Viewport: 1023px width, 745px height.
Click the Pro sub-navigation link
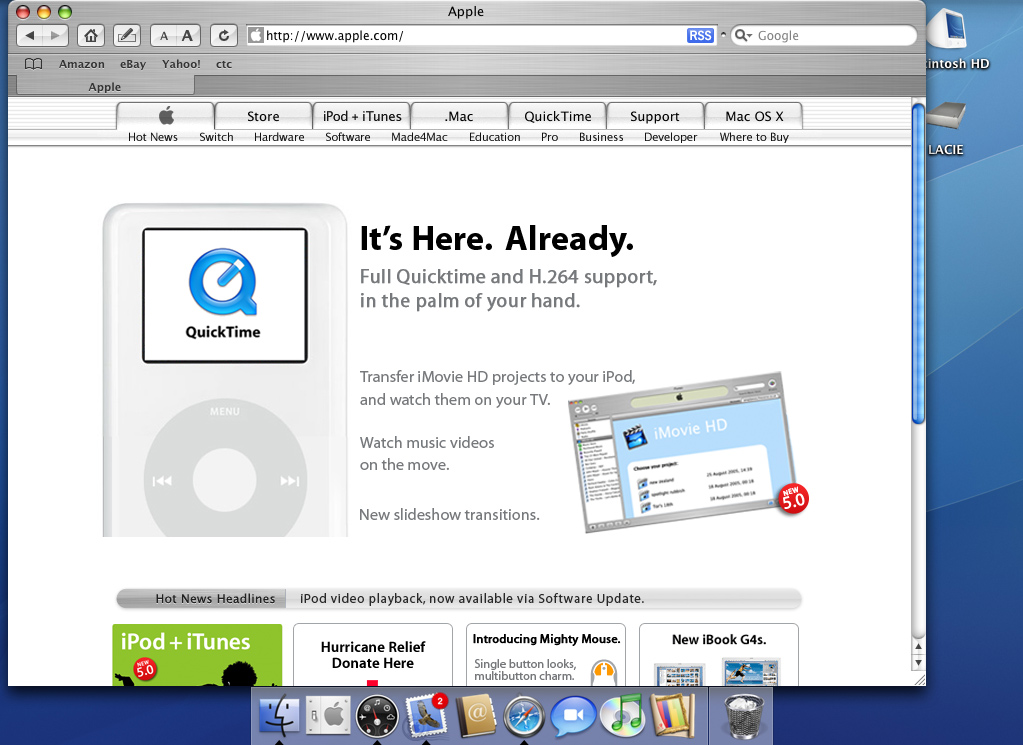tap(549, 137)
